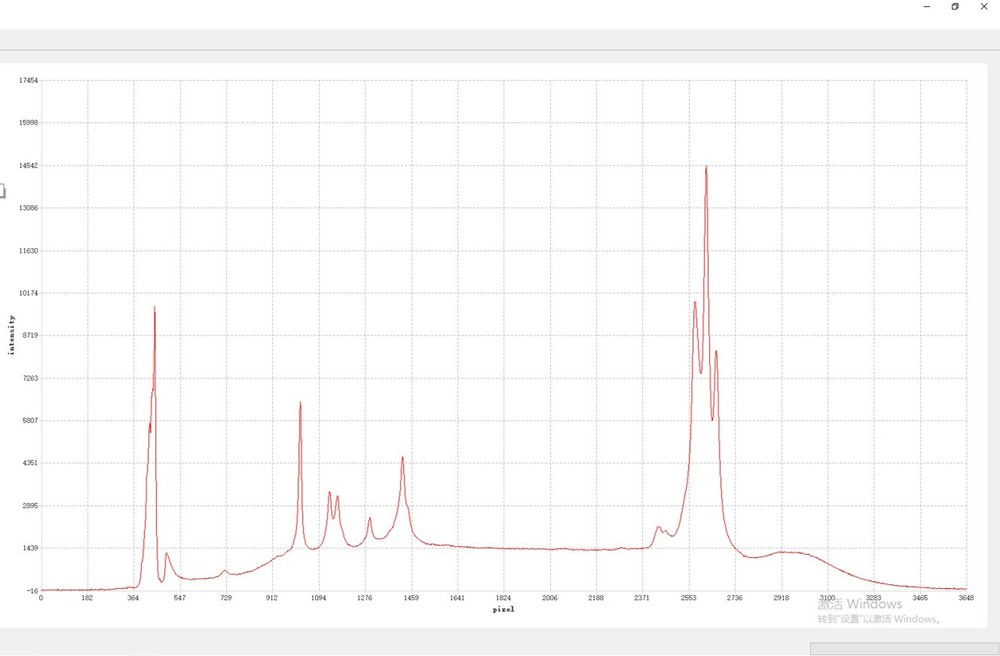Click the 1824 x-axis tick label

point(503,597)
